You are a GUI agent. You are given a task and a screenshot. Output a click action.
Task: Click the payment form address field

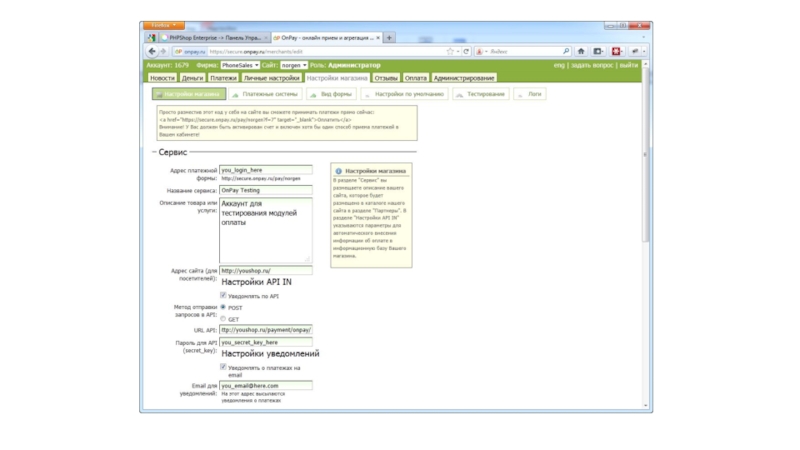click(266, 170)
